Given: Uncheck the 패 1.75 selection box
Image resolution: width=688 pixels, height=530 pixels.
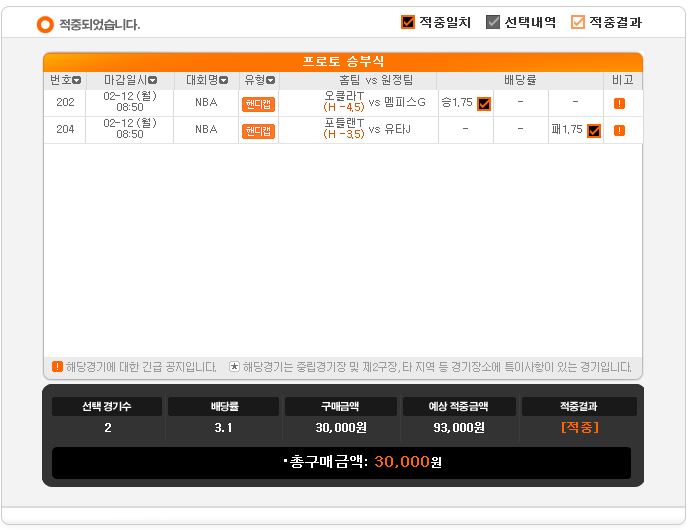Looking at the screenshot, I should click(594, 131).
